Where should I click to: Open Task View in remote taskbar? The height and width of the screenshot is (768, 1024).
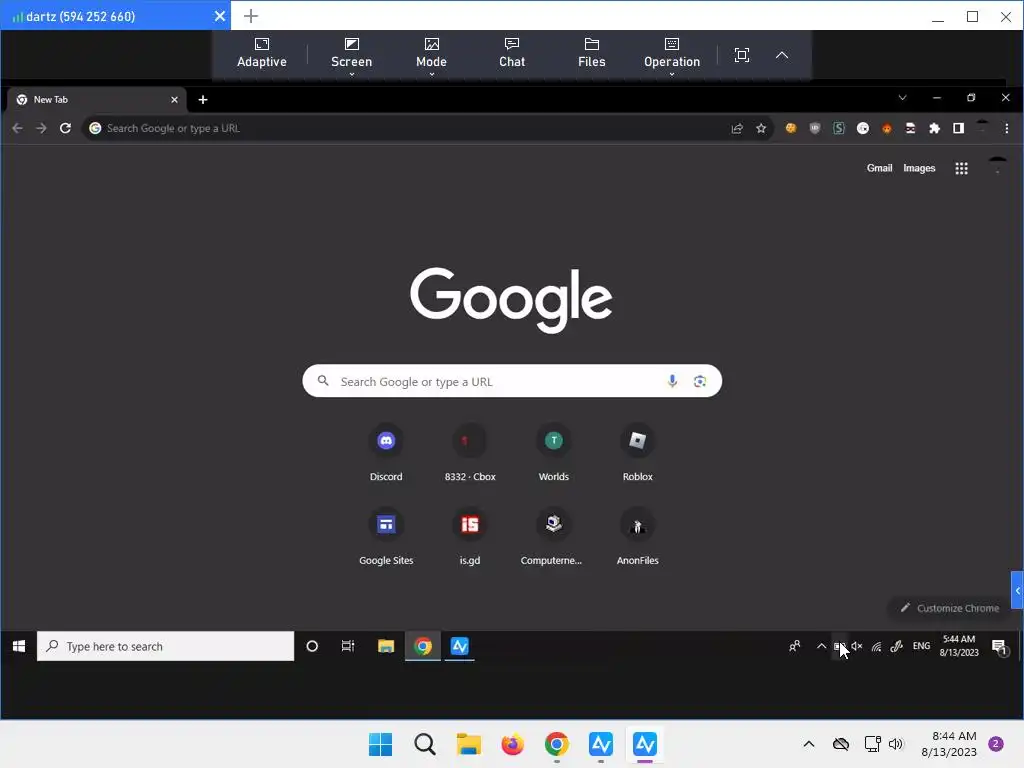tap(347, 646)
